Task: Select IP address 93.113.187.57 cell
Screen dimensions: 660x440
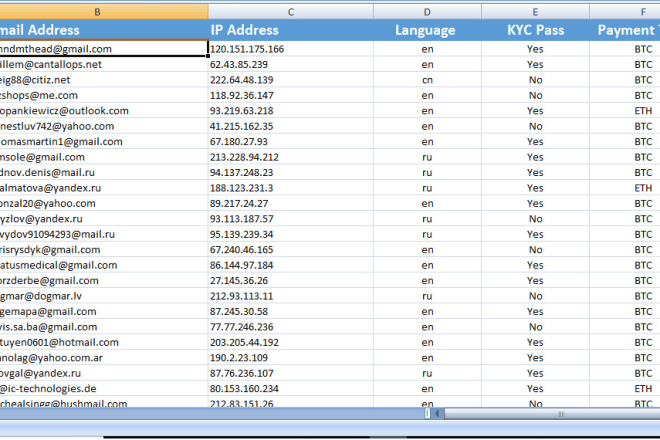Action: coord(291,219)
